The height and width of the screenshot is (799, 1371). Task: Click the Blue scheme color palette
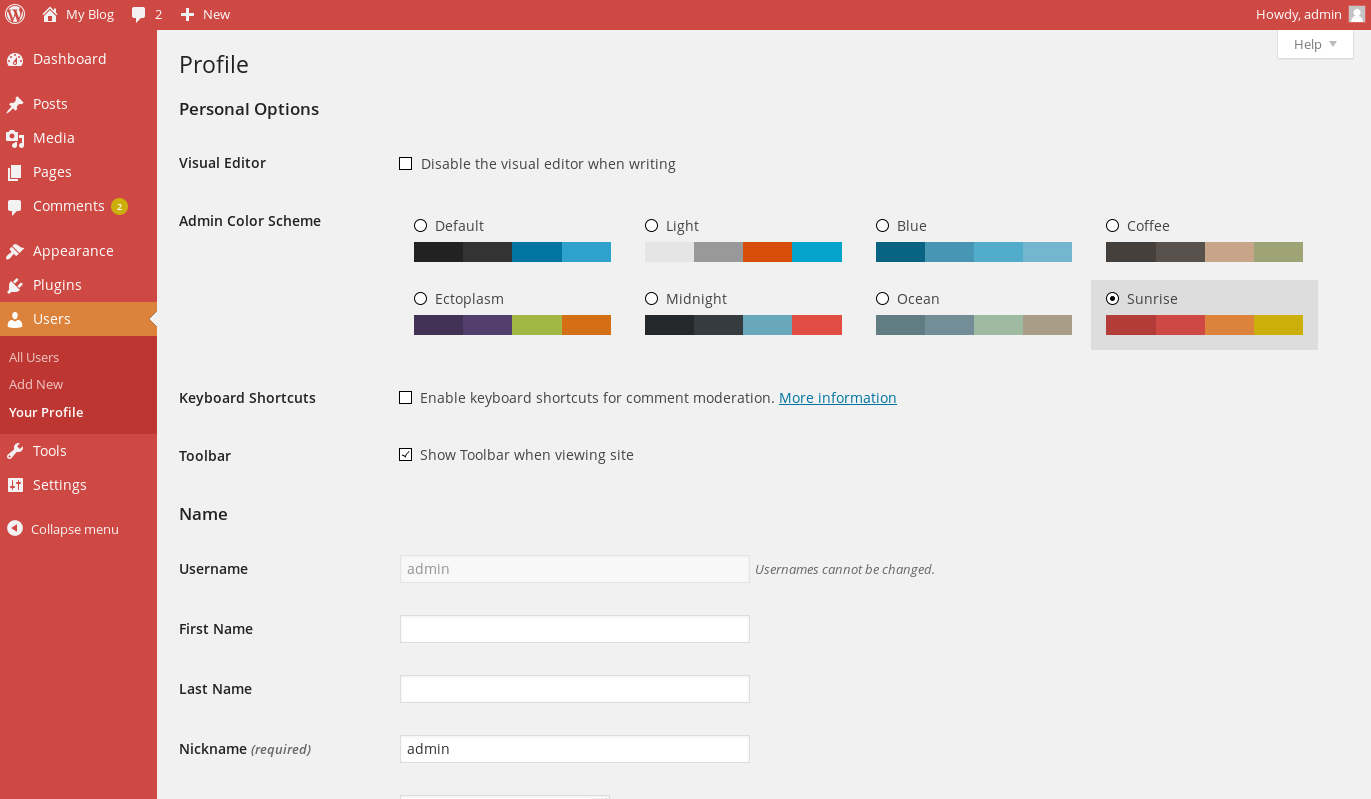click(974, 252)
